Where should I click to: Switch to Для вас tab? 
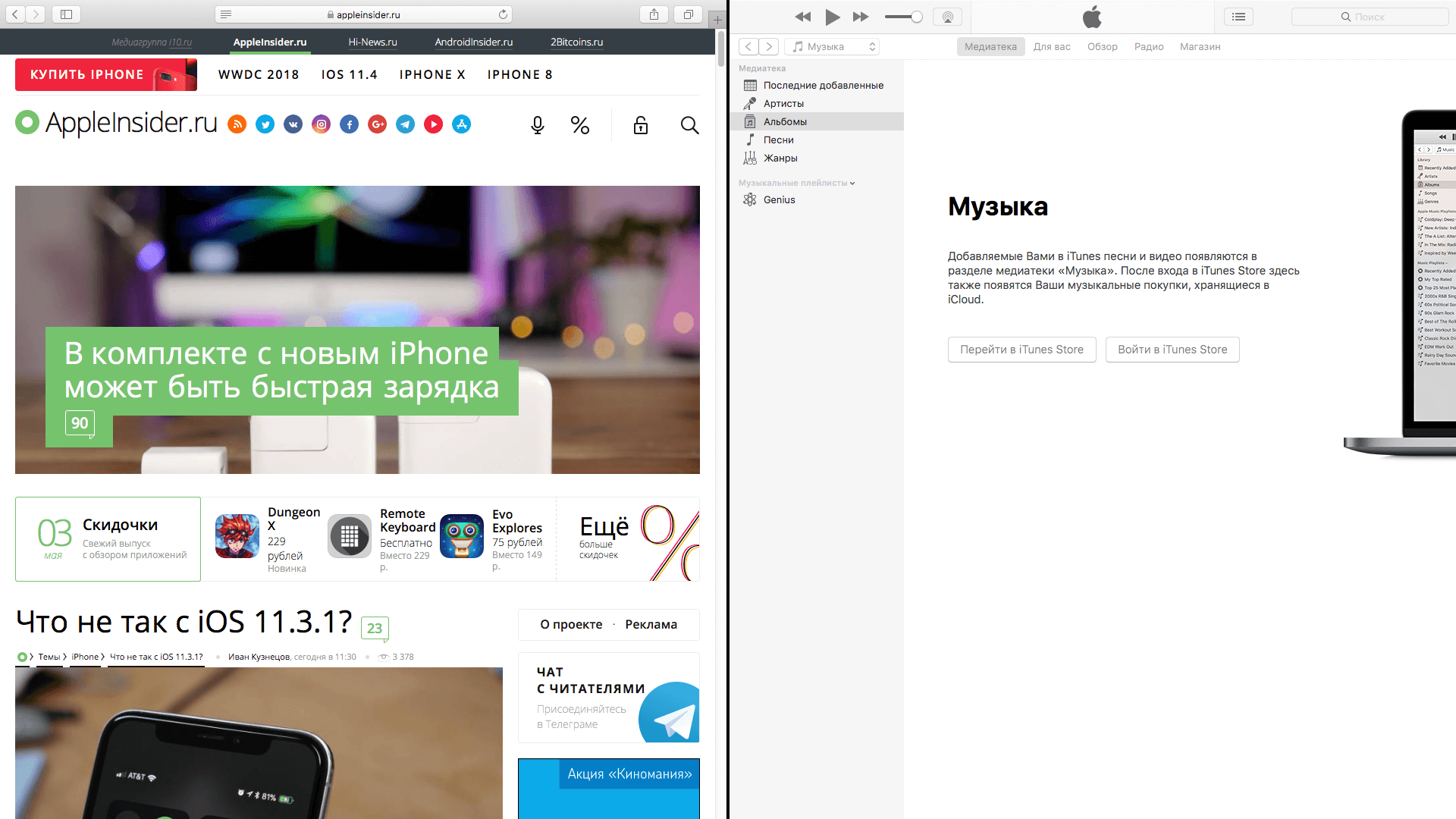[x=1052, y=46]
